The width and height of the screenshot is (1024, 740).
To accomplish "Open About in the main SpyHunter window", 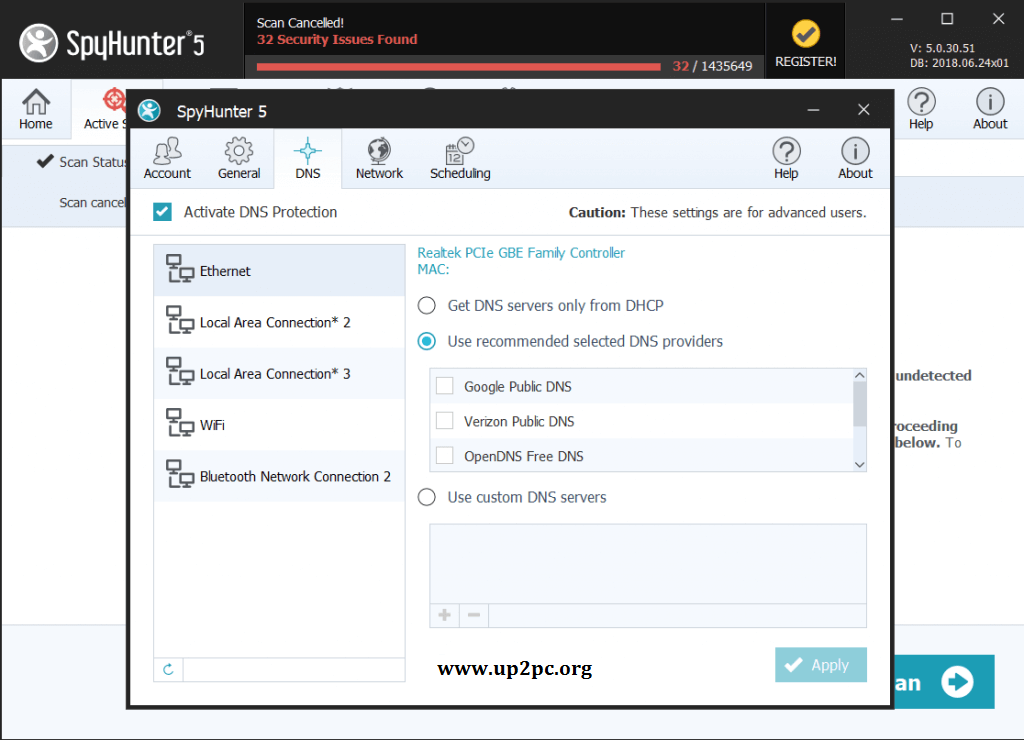I will click(x=990, y=109).
